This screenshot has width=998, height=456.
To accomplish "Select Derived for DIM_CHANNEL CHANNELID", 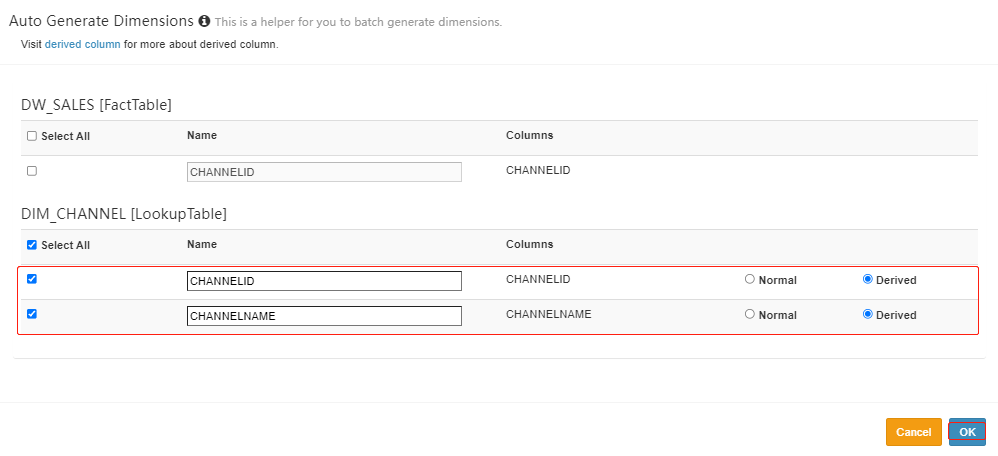I will pyautogui.click(x=868, y=280).
